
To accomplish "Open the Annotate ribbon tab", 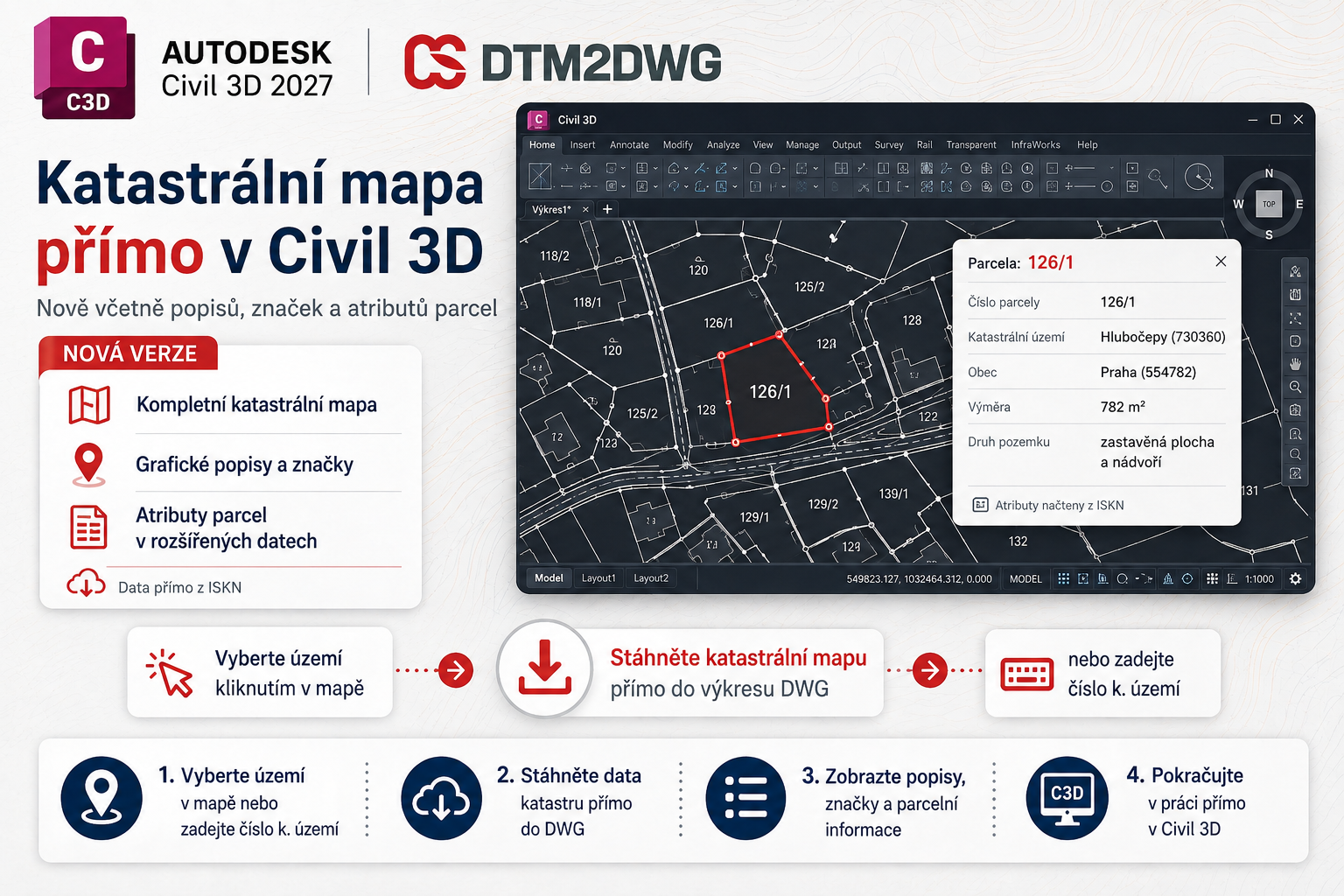I will pyautogui.click(x=629, y=145).
